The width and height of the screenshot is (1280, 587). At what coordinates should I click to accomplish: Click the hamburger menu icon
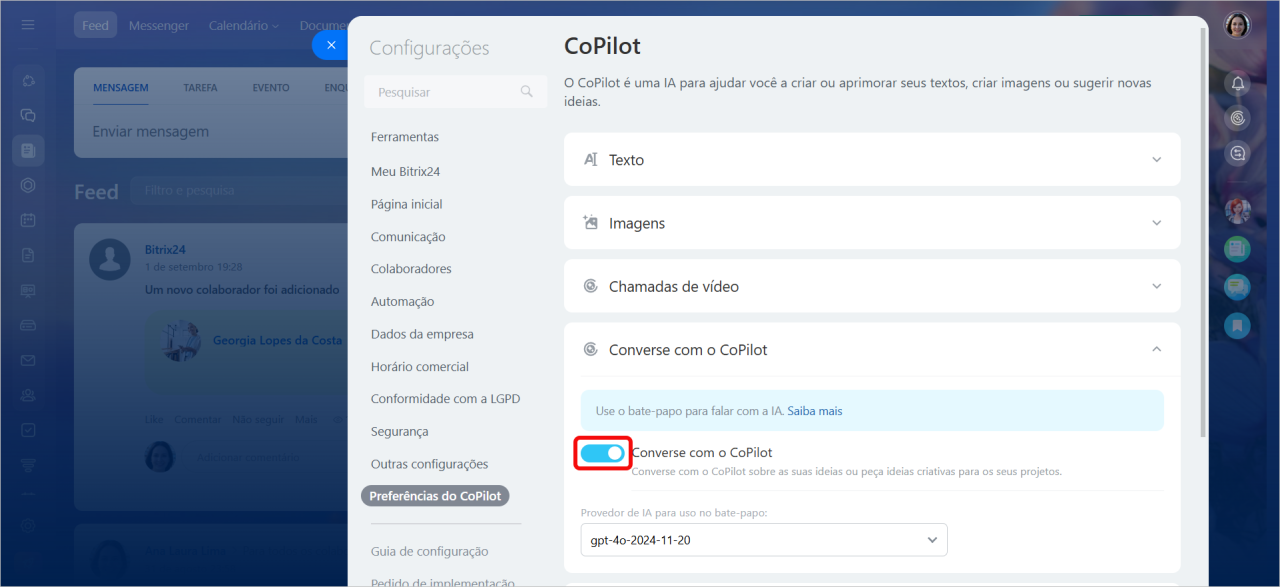28,25
